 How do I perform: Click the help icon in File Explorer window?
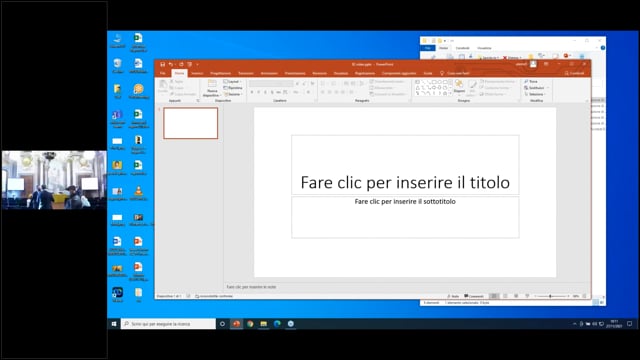[x=602, y=48]
